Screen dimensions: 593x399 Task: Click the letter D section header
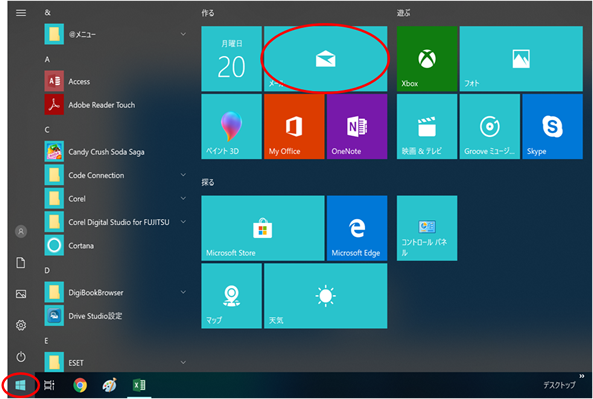pos(47,270)
